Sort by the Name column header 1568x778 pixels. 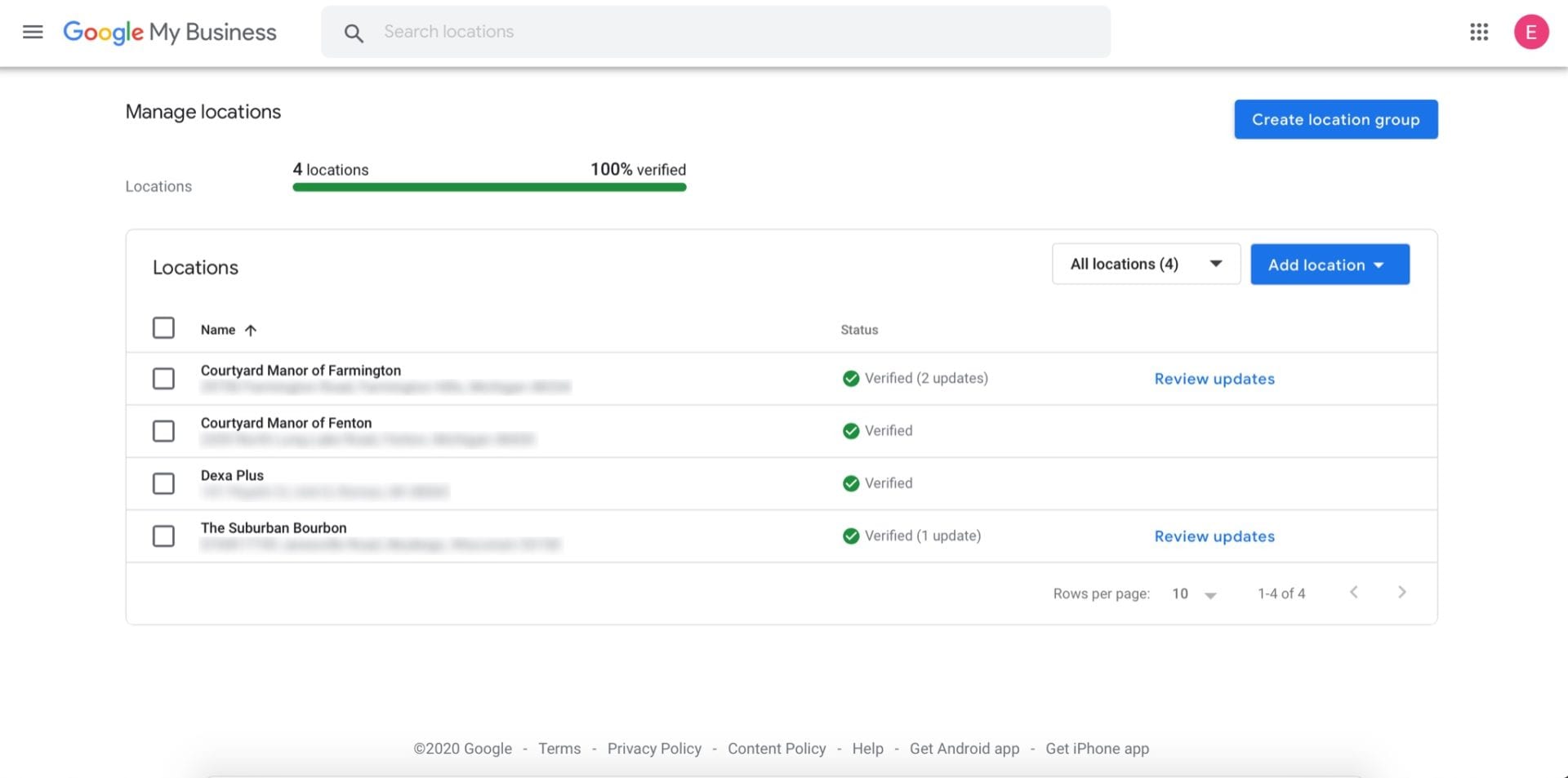tap(218, 330)
